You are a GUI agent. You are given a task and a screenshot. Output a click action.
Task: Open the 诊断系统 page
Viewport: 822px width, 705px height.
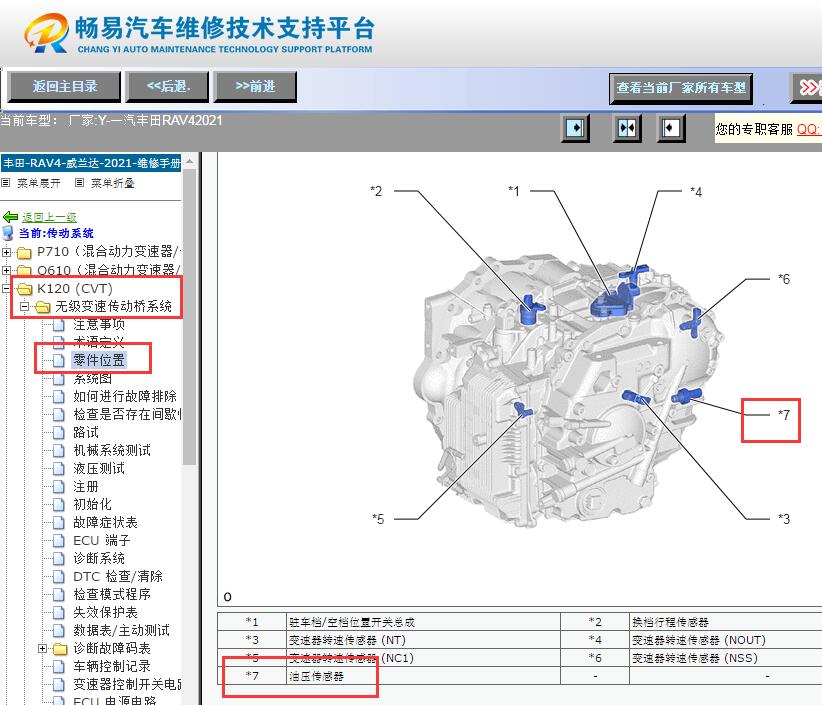tap(99, 558)
